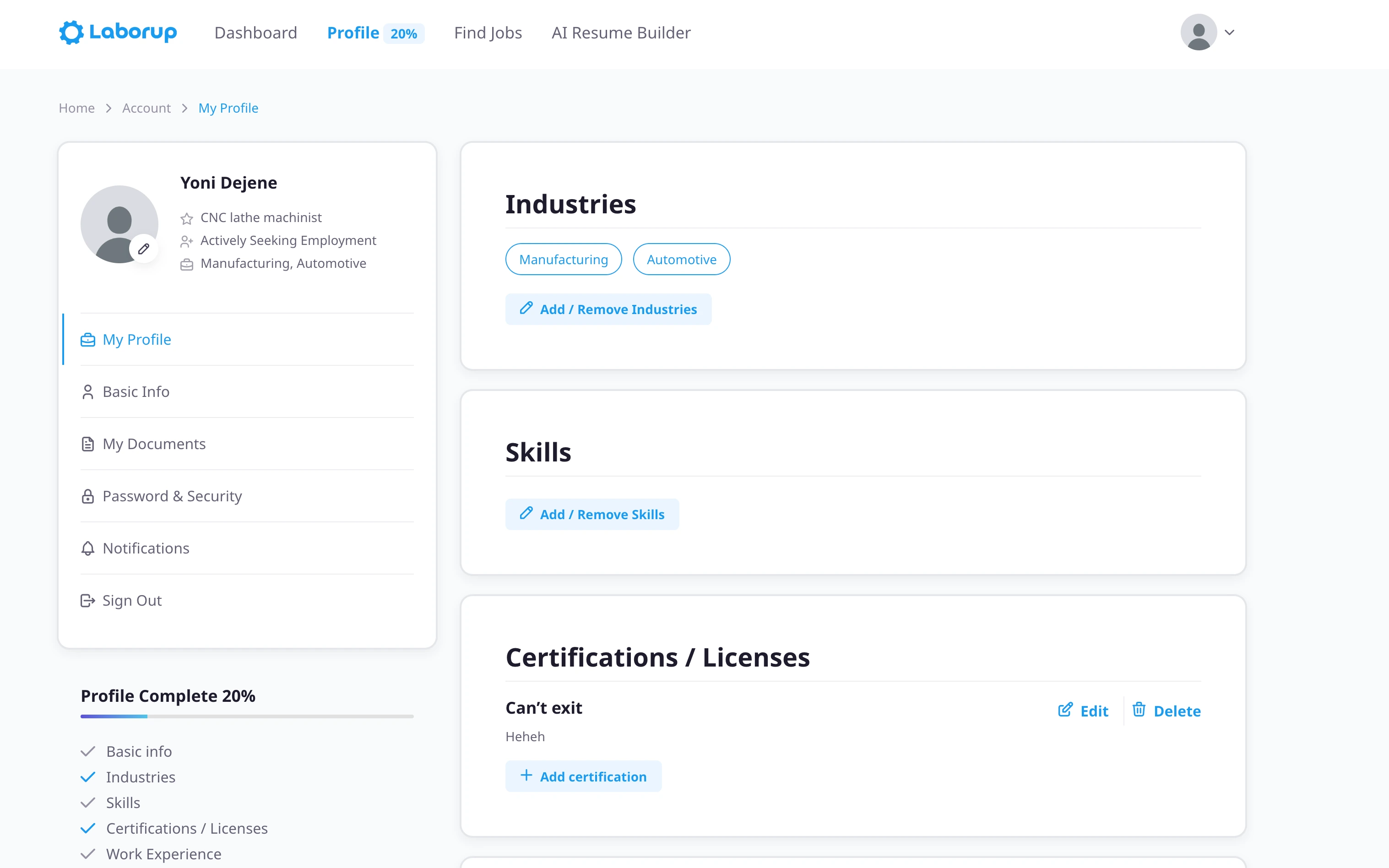
Task: Click the Profile Complete progress bar
Action: (x=247, y=716)
